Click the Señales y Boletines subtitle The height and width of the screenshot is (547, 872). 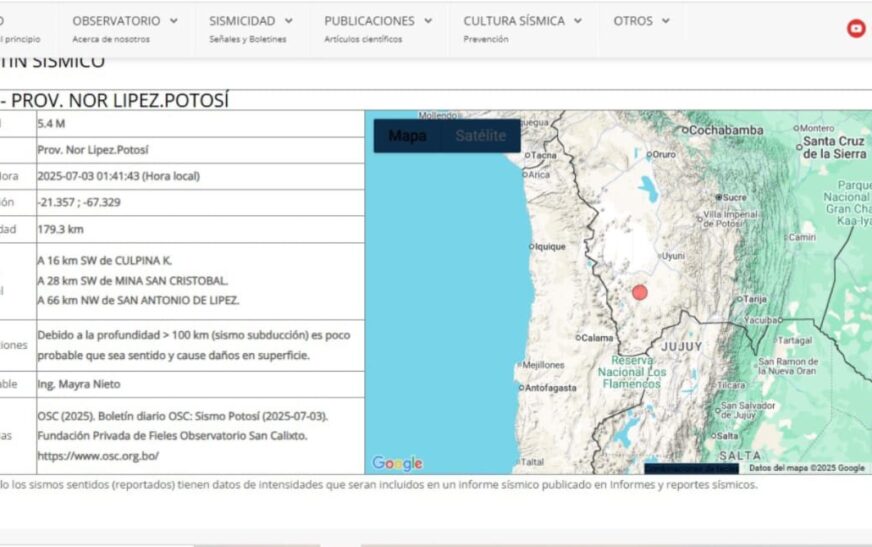pyautogui.click(x=247, y=39)
